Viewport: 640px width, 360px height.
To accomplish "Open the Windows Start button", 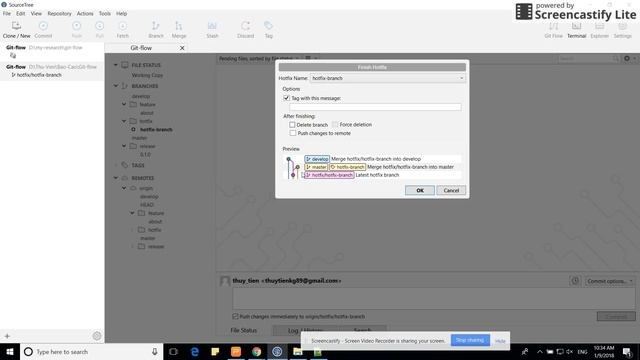I will click(10, 352).
